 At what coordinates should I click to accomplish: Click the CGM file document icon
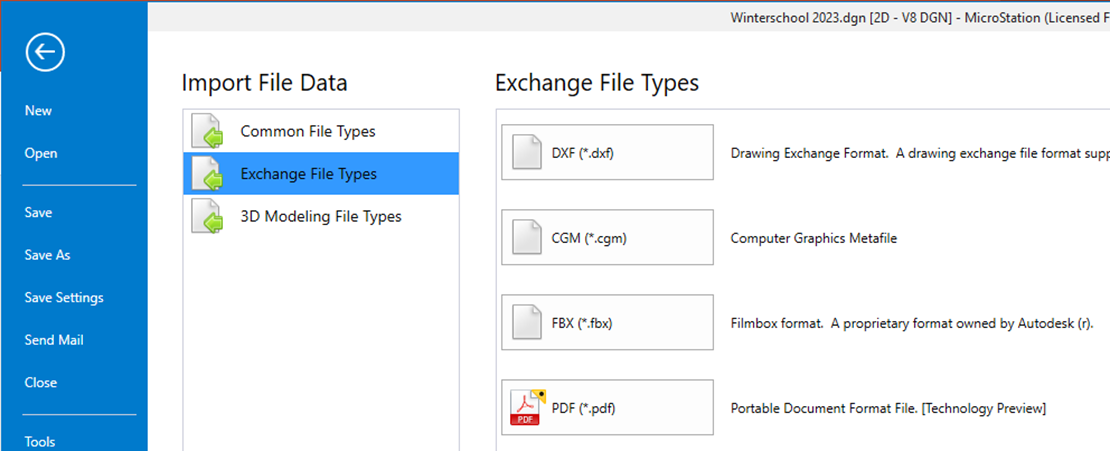point(526,238)
